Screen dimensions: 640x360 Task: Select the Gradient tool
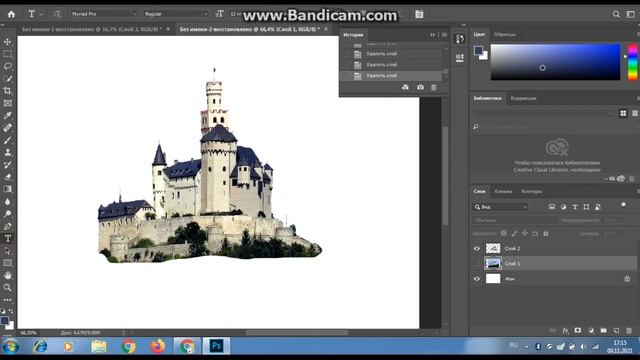click(7, 189)
